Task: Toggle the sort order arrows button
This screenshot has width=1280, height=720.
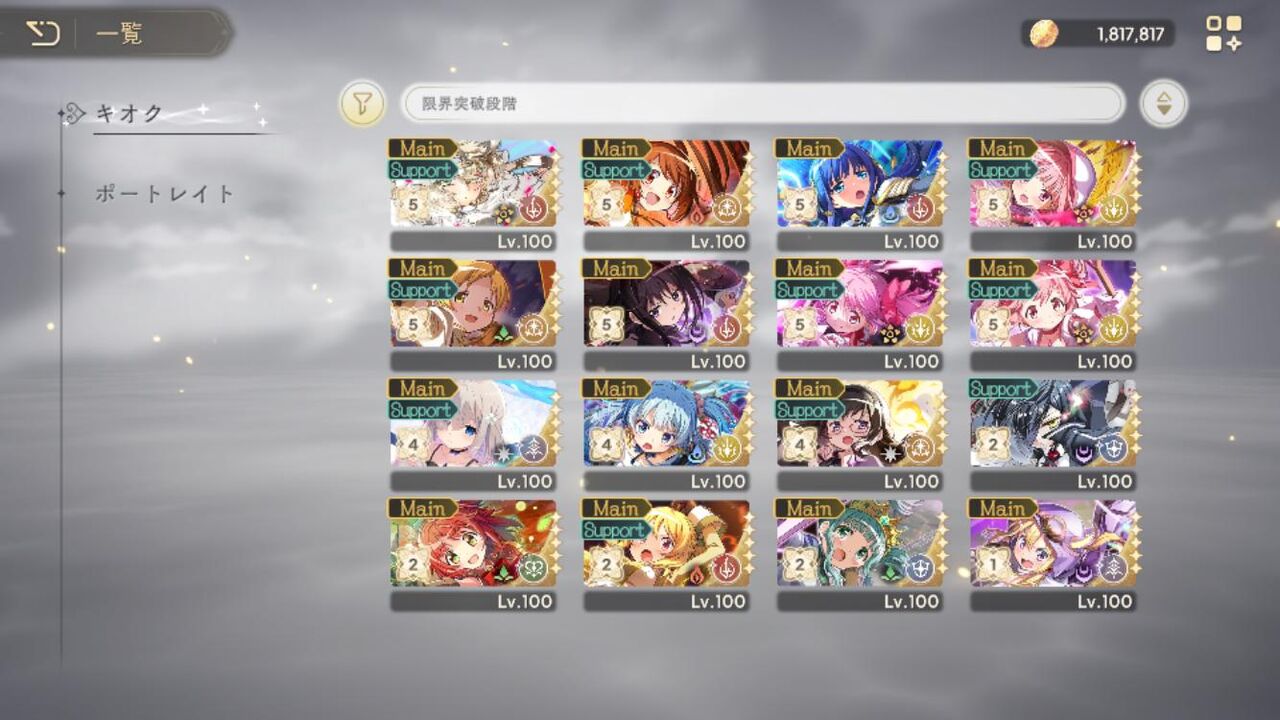Action: coord(1164,103)
